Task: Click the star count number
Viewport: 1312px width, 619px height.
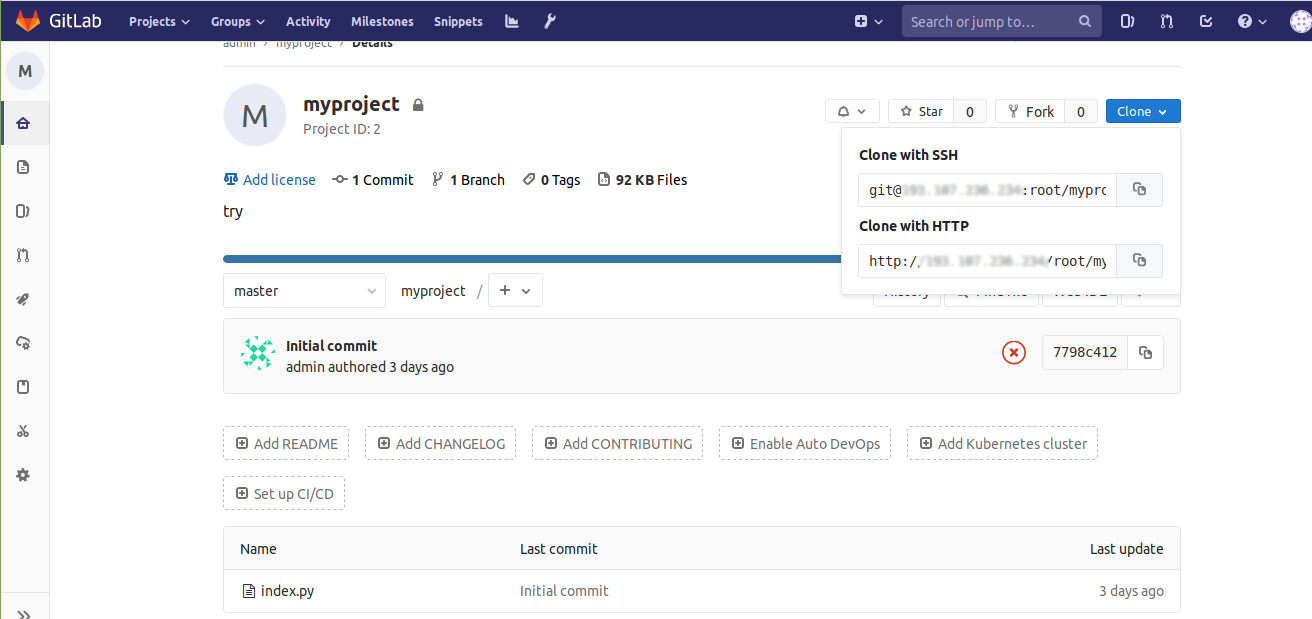Action: [x=970, y=111]
